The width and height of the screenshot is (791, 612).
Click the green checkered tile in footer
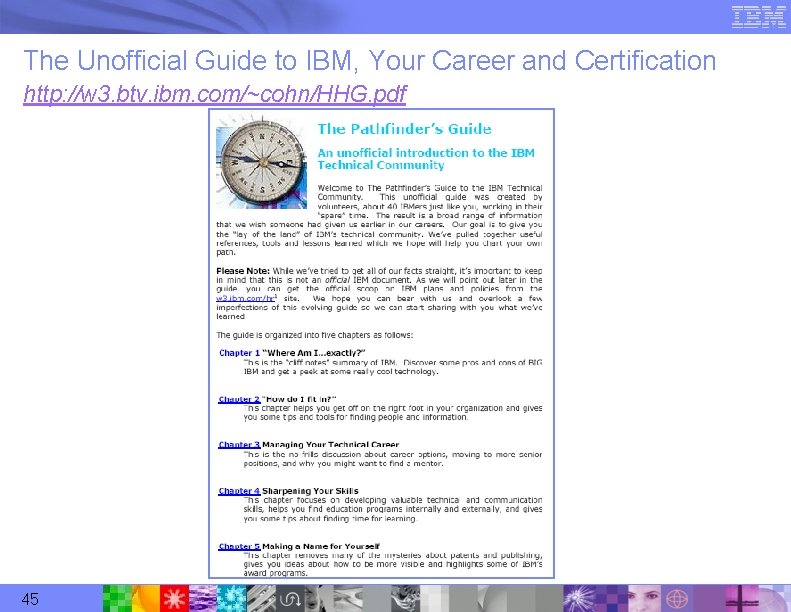117,598
